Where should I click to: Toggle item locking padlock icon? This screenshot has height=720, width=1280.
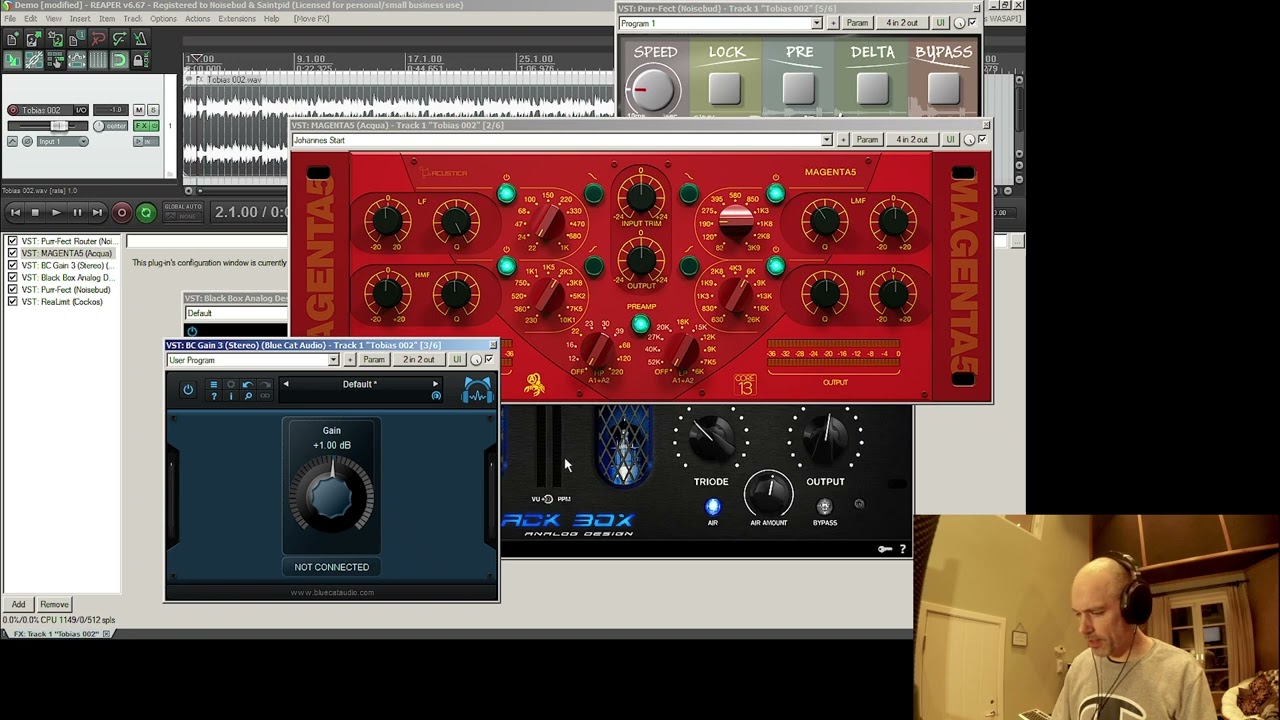140,60
